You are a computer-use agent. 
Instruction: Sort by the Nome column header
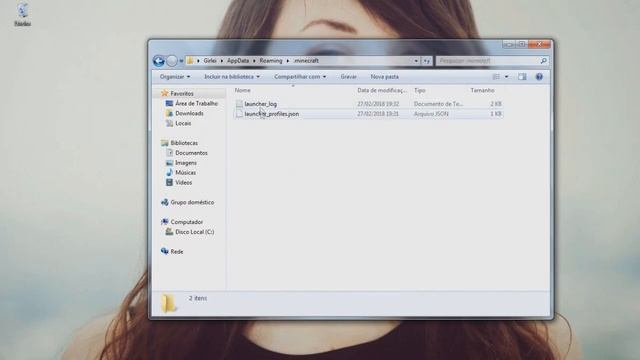(x=242, y=90)
